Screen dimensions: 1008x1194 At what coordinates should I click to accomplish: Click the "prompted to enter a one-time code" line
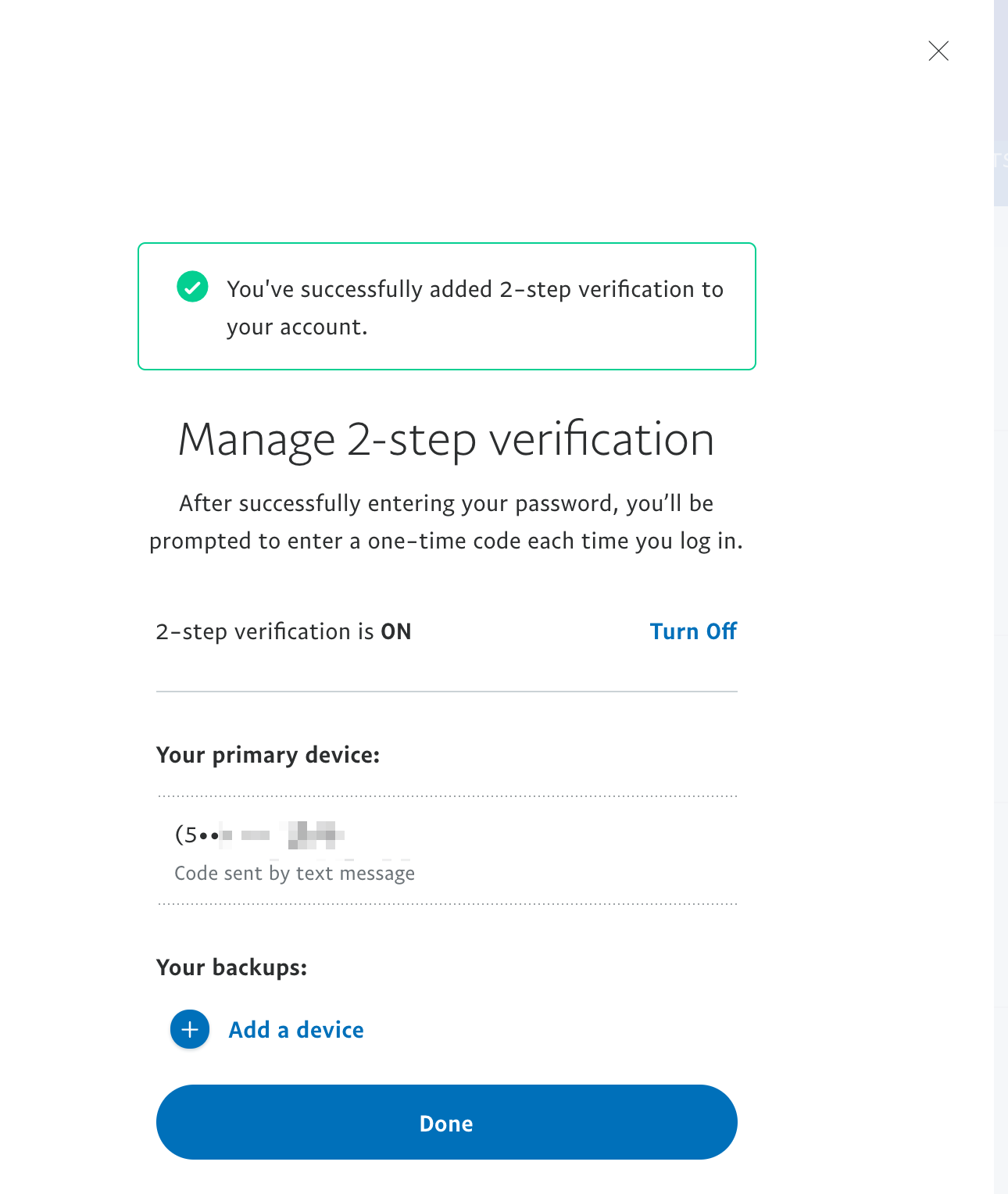(446, 541)
